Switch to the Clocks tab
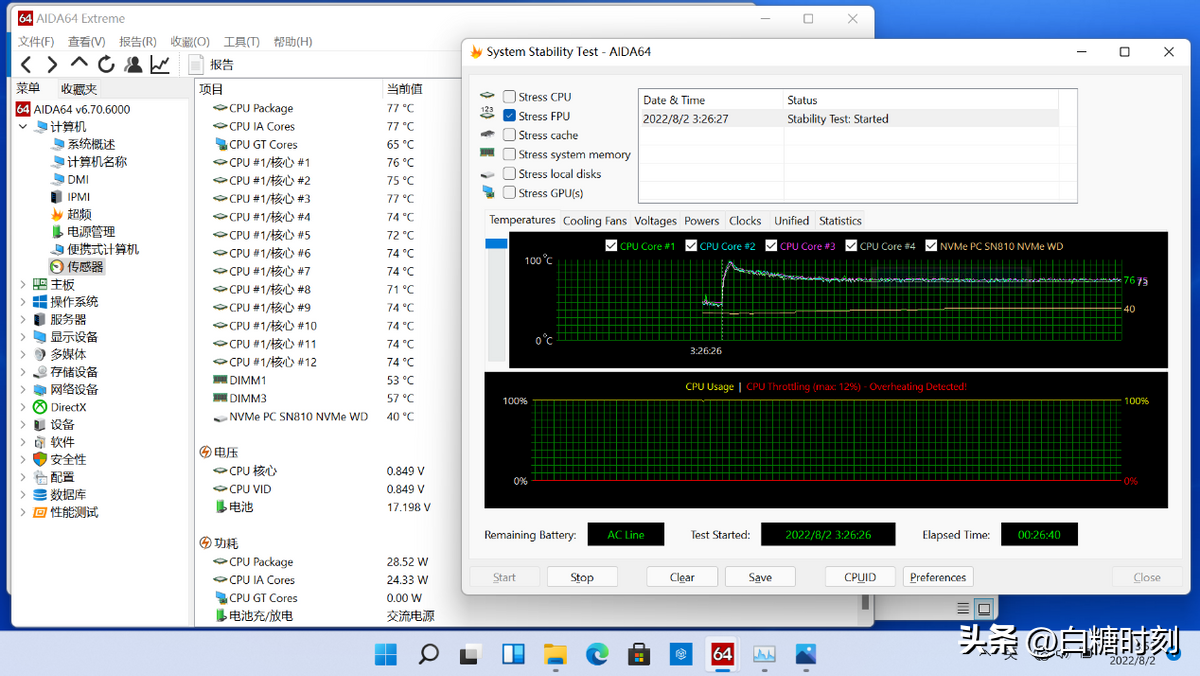This screenshot has height=676, width=1200. [745, 221]
